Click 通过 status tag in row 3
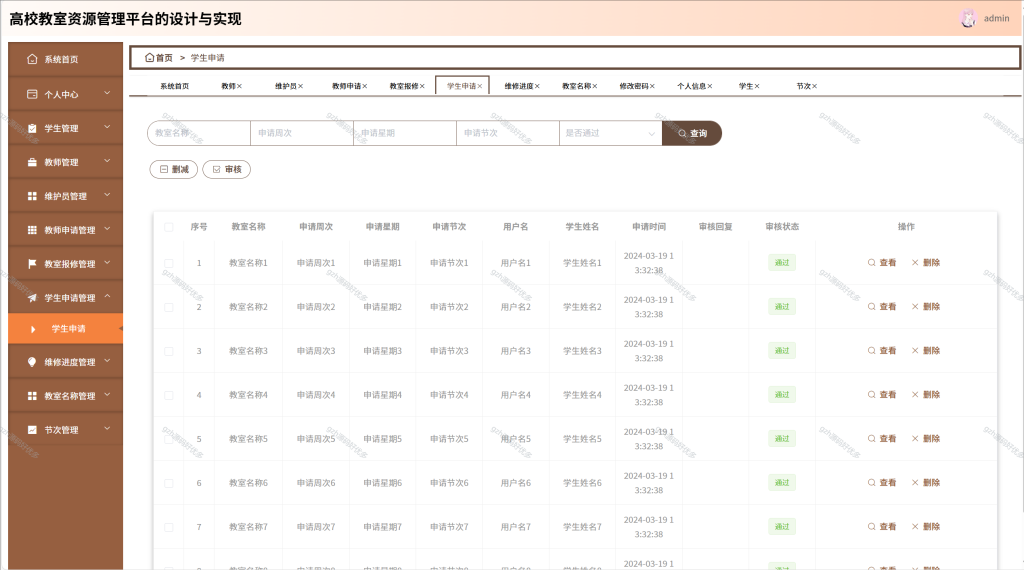The height and width of the screenshot is (570, 1024). 782,351
